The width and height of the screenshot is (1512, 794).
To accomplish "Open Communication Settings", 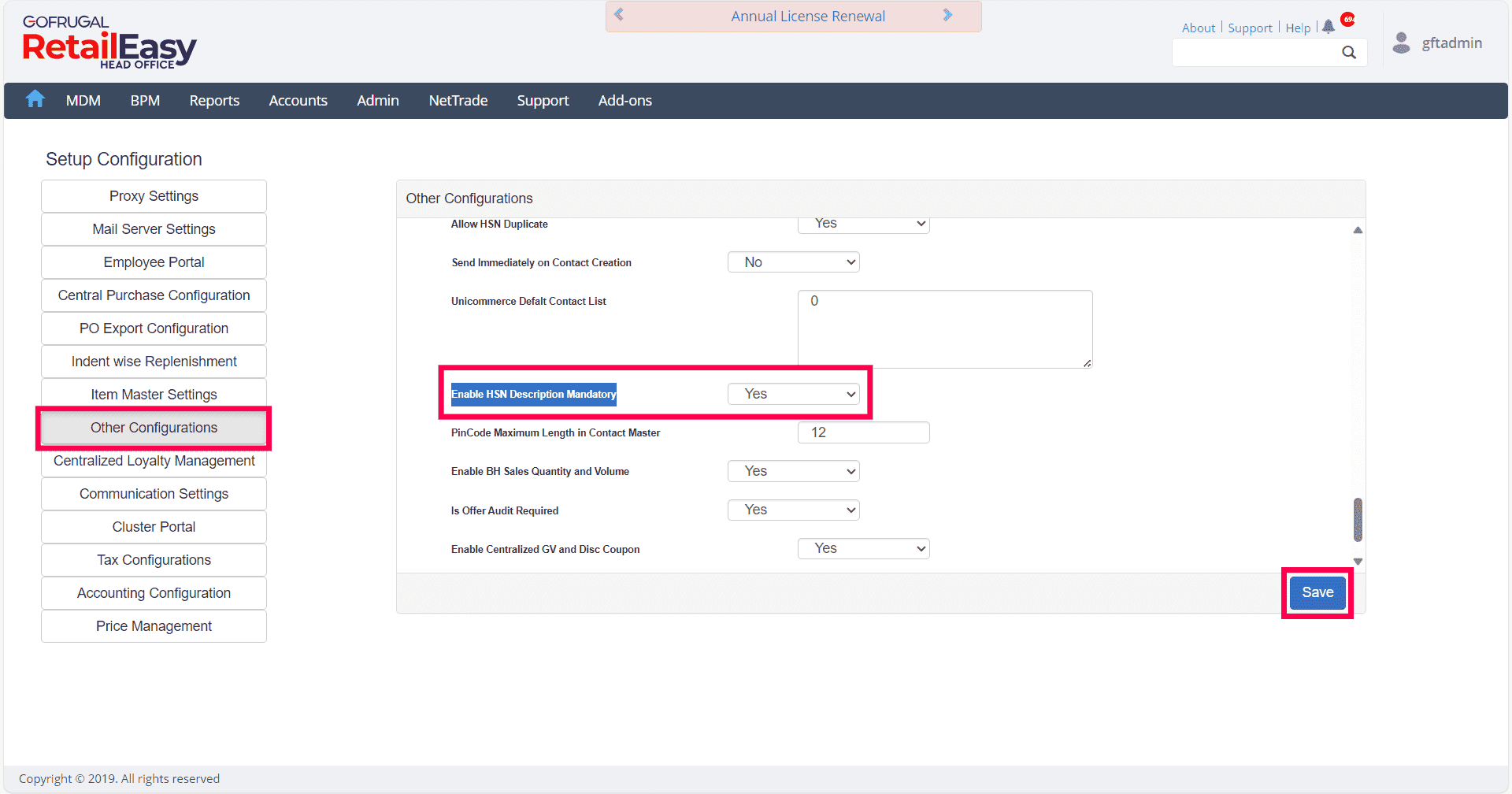I will point(154,494).
